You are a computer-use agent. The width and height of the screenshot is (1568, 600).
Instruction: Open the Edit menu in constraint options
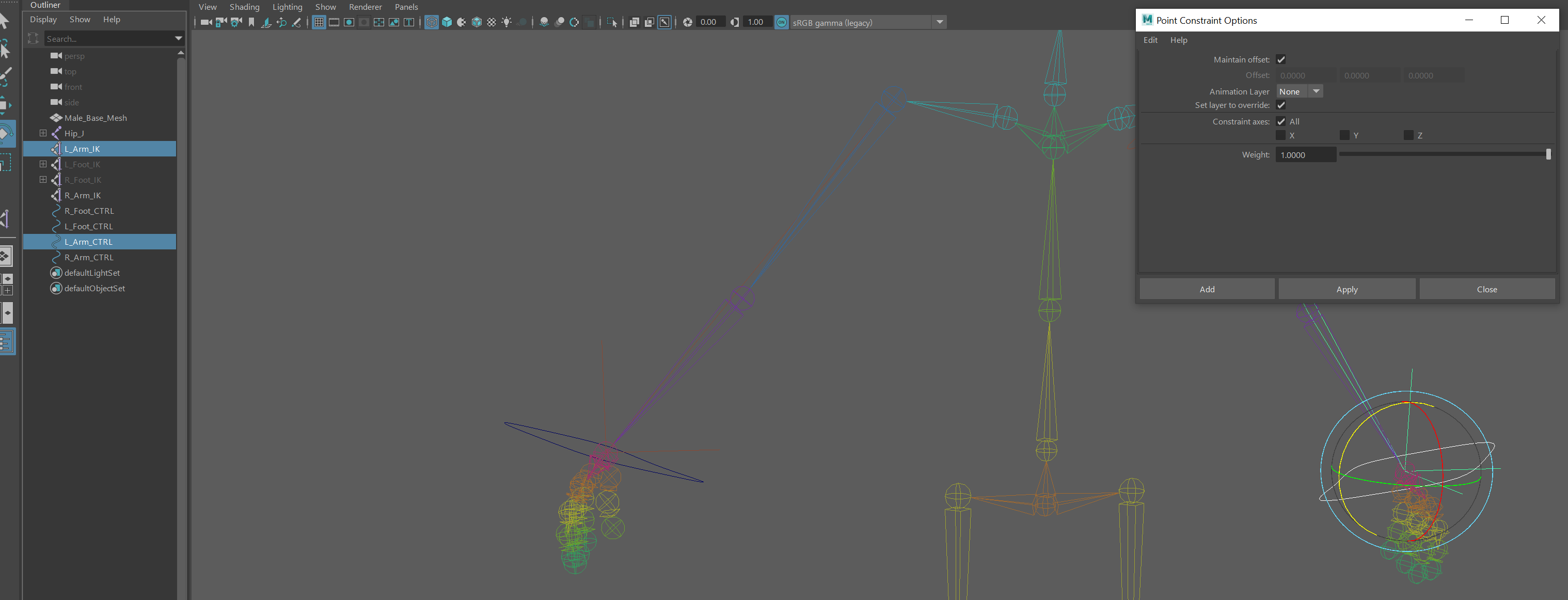1150,40
